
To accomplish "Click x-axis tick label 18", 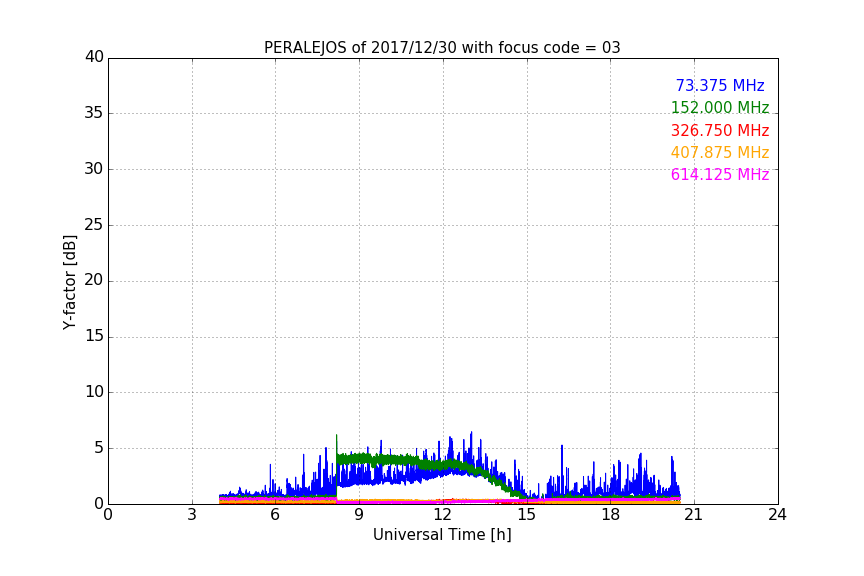I will (611, 515).
